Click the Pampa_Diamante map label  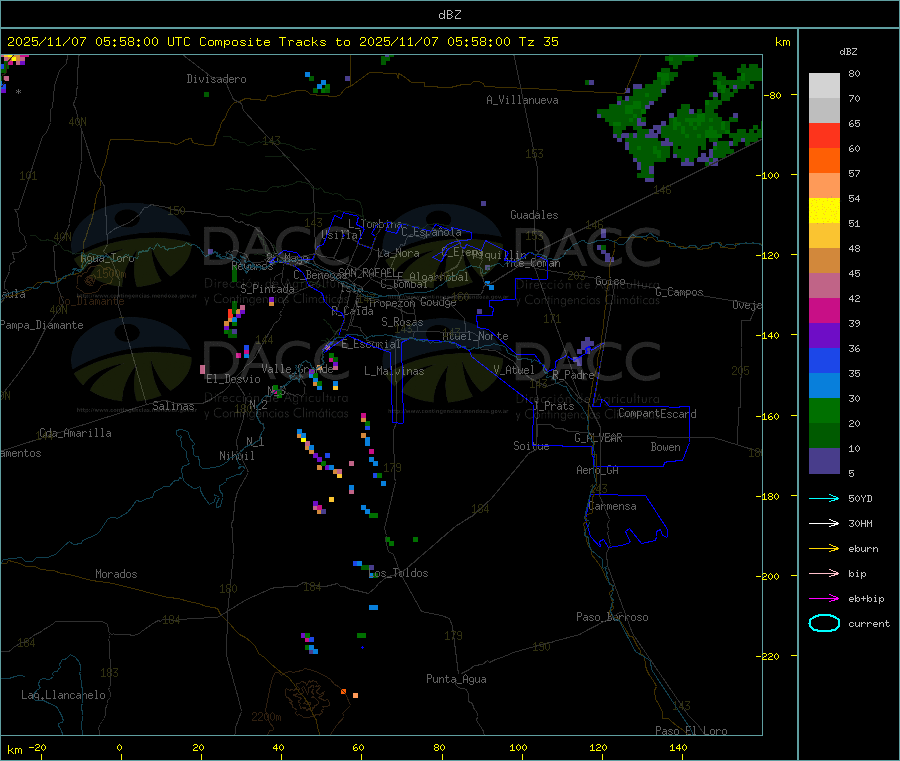pyautogui.click(x=42, y=325)
